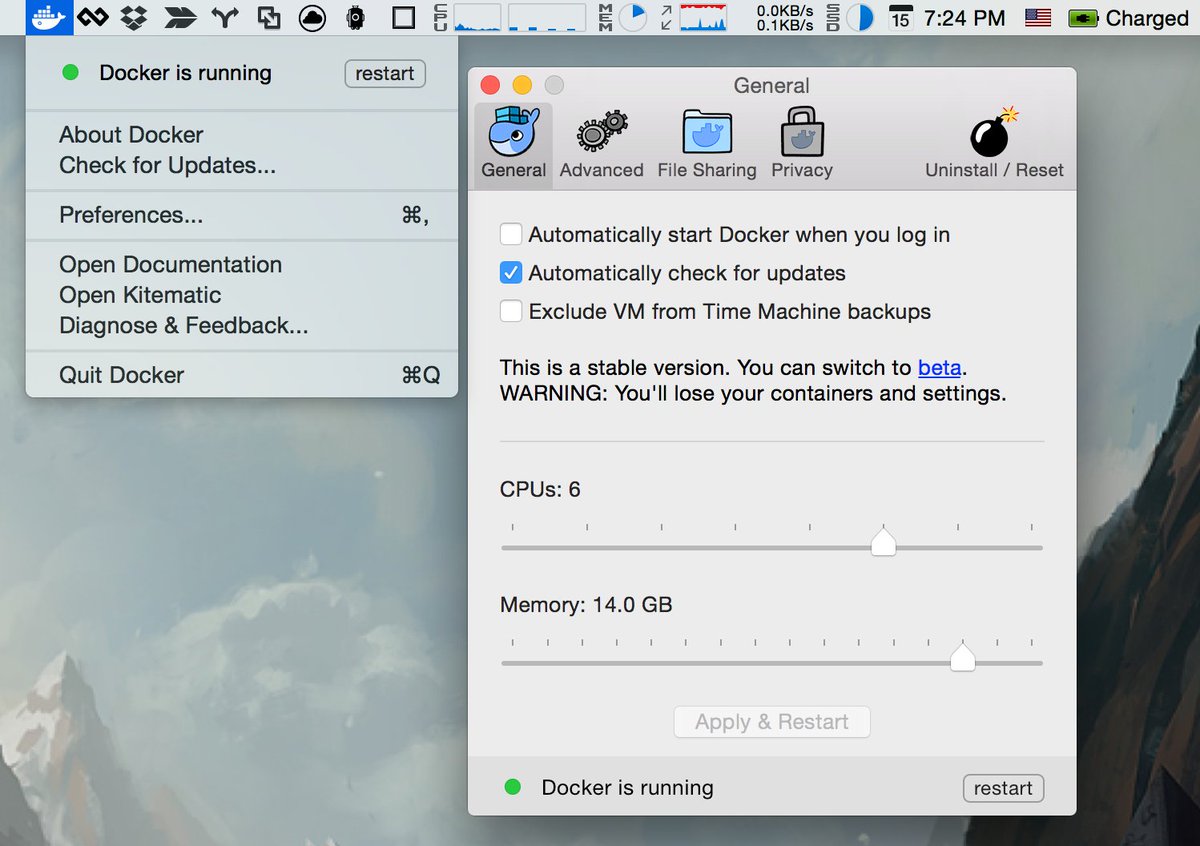Image resolution: width=1200 pixels, height=846 pixels.
Task: Open the General preferences tab
Action: pyautogui.click(x=513, y=144)
